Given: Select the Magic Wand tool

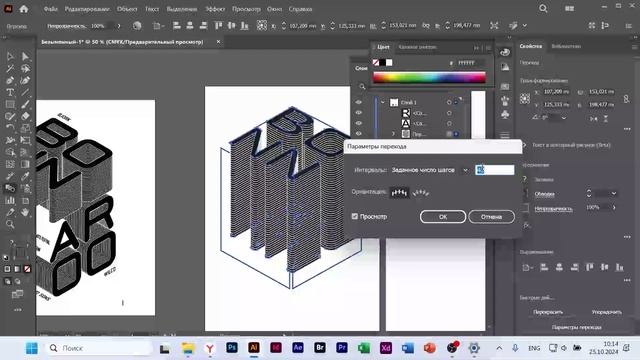Looking at the screenshot, I should click(x=10, y=68).
